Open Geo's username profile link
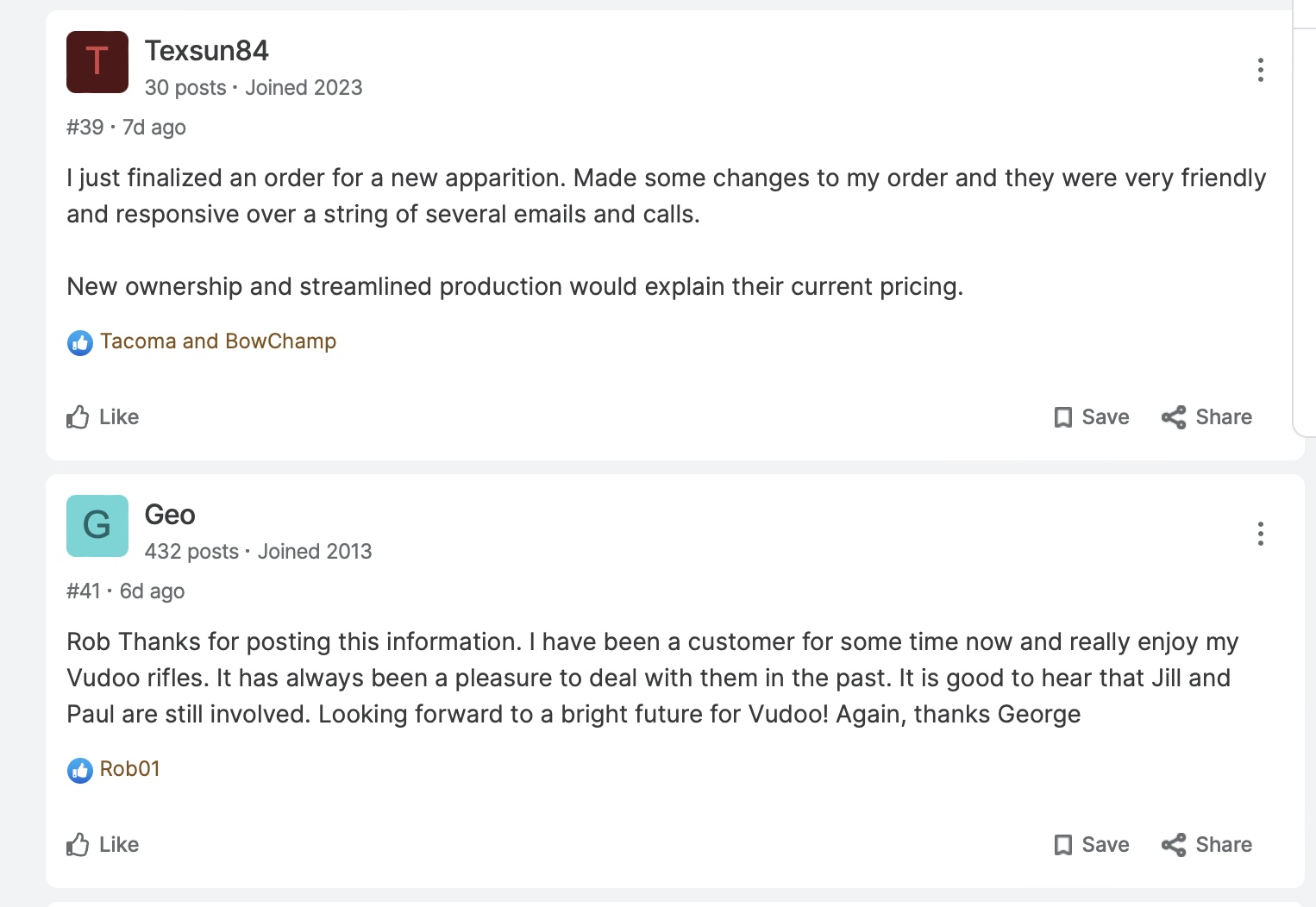This screenshot has height=907, width=1316. pyautogui.click(x=170, y=515)
